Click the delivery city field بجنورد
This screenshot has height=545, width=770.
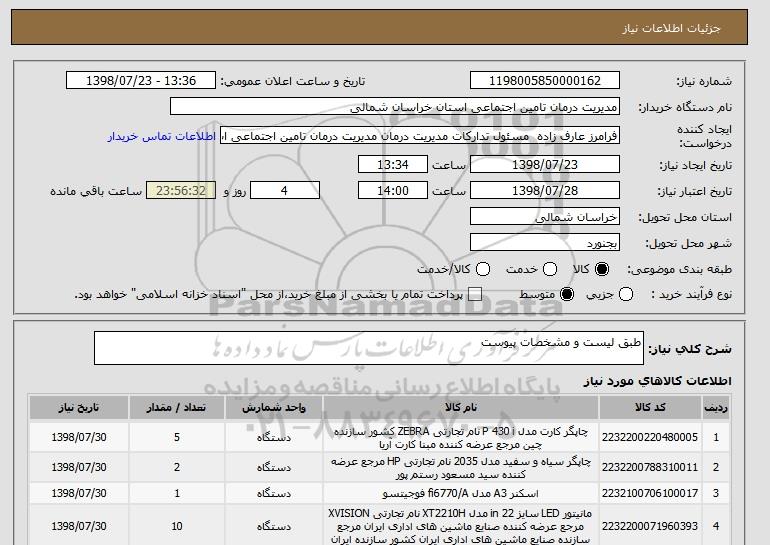[x=545, y=243]
